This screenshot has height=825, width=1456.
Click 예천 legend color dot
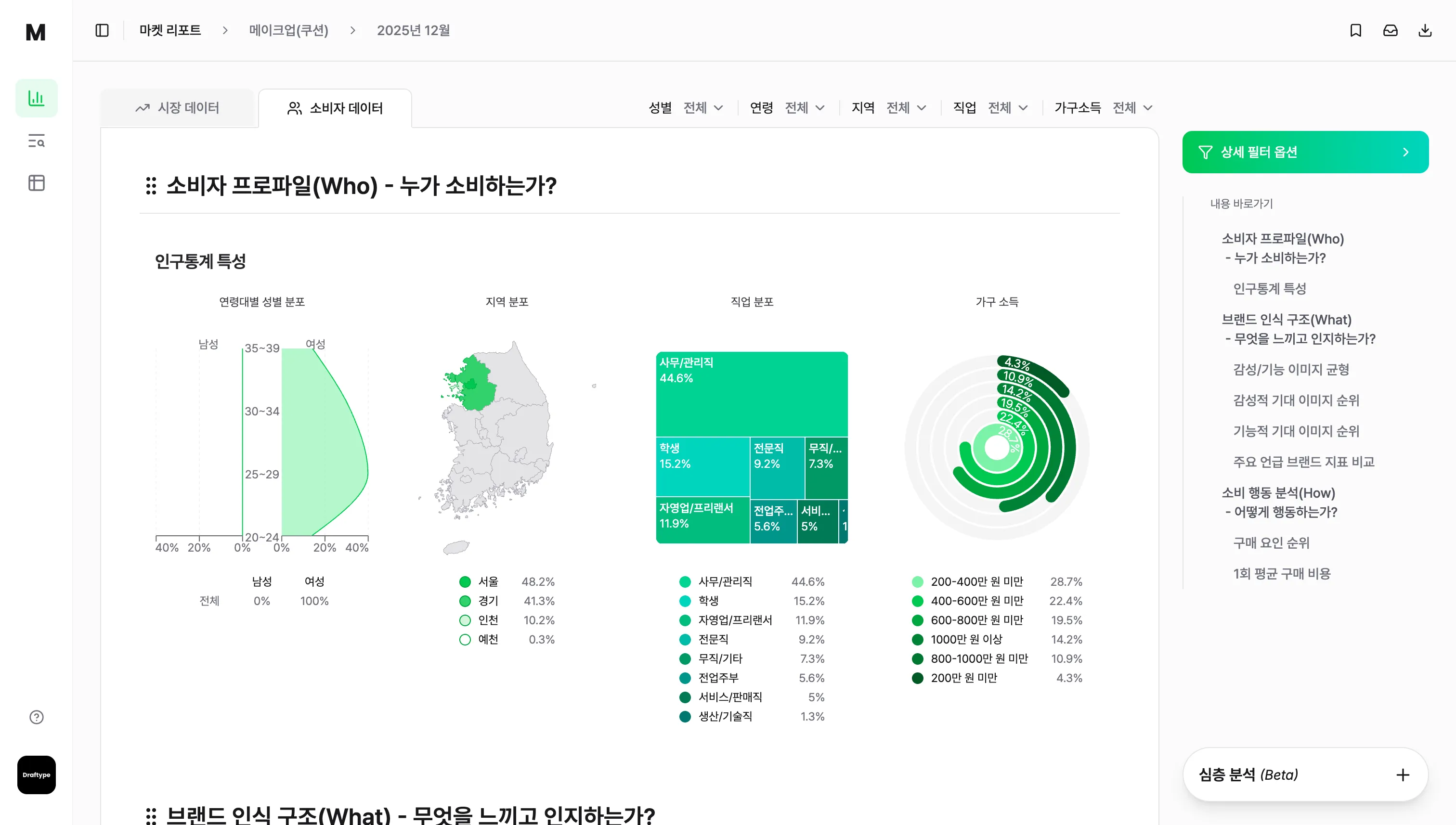pyautogui.click(x=465, y=640)
